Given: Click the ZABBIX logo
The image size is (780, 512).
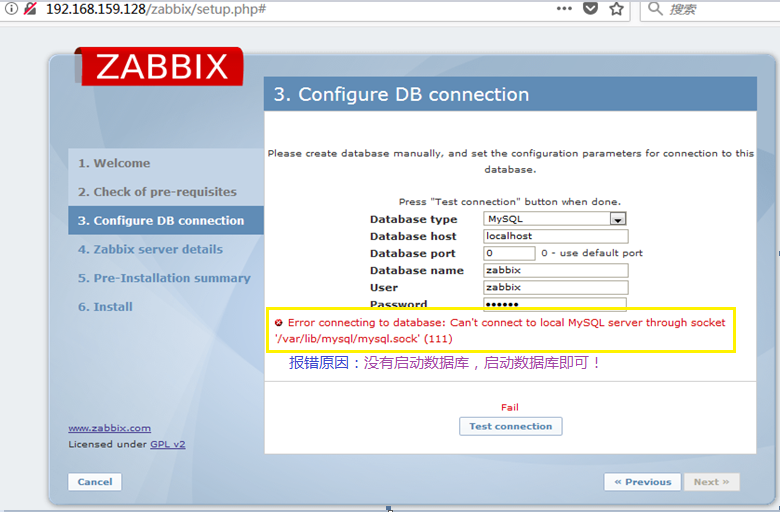Looking at the screenshot, I should 160,67.
